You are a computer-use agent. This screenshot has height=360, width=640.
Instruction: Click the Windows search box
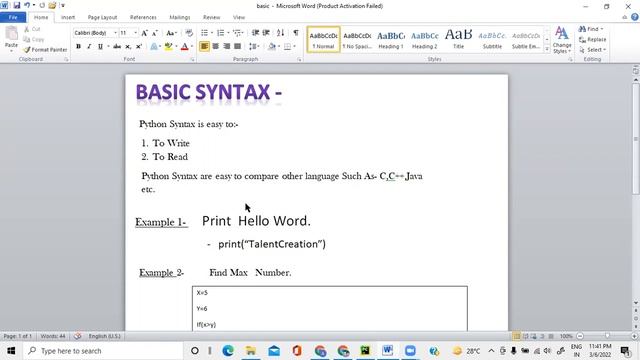(103, 351)
